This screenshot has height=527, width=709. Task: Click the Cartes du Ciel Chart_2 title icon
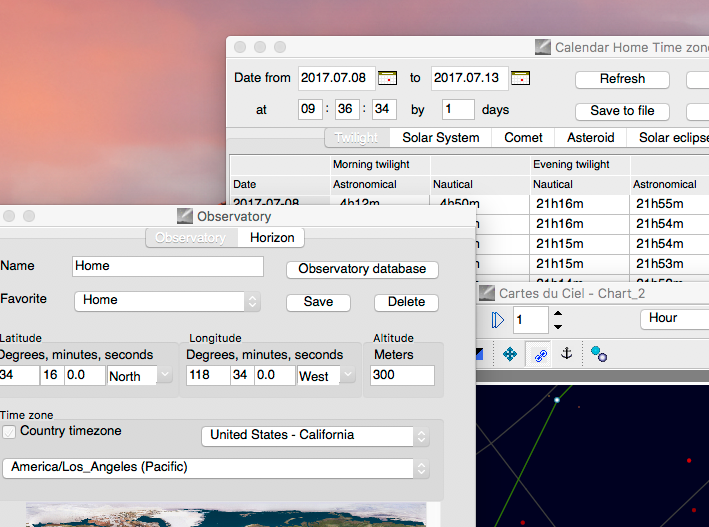tap(487, 294)
